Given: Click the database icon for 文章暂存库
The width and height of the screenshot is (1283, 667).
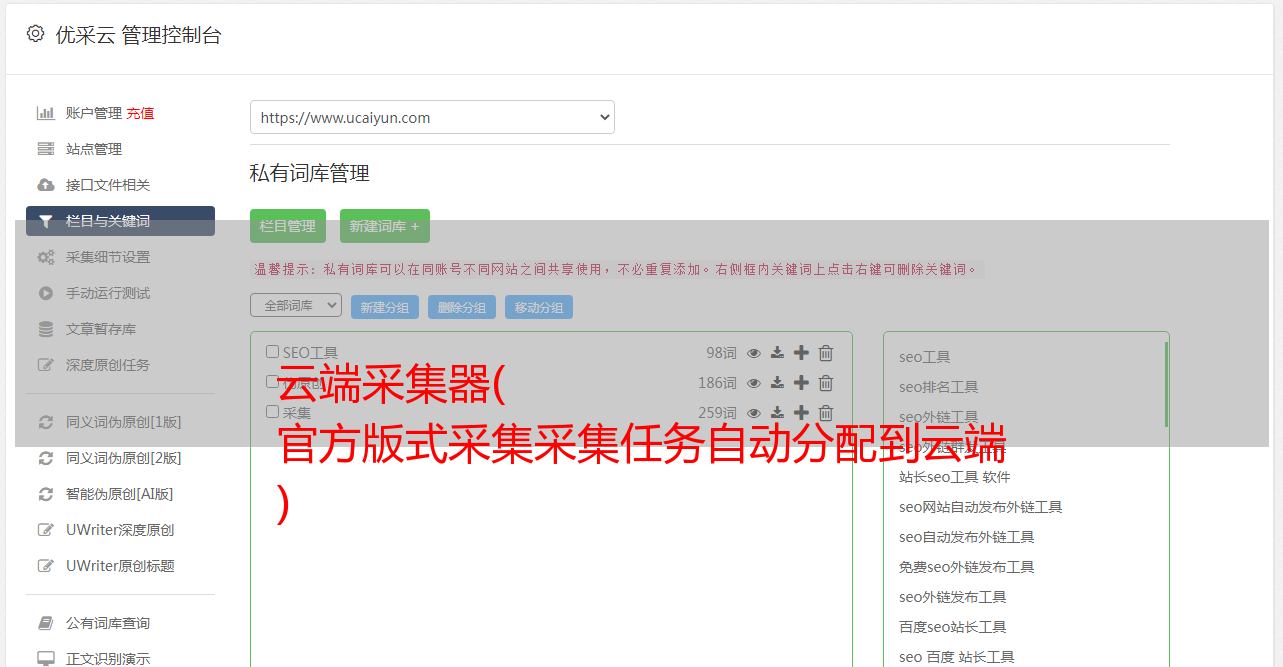Looking at the screenshot, I should coord(46,329).
